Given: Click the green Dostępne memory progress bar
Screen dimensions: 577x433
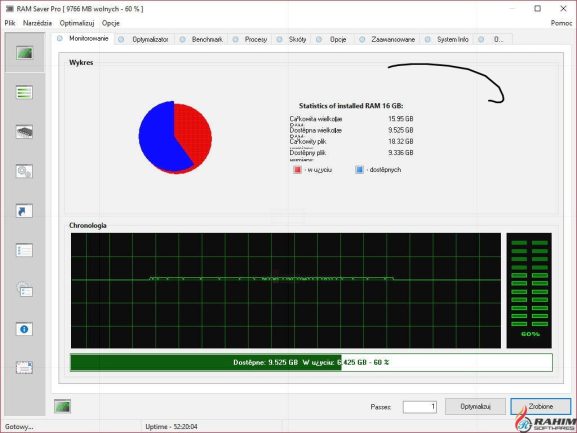Looking at the screenshot, I should click(x=311, y=362).
